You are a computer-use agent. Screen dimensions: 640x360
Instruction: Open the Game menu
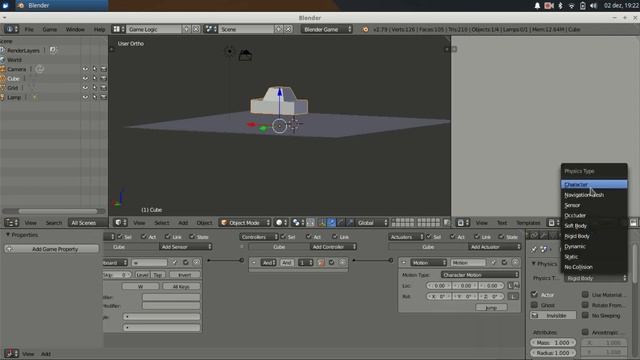(49, 29)
